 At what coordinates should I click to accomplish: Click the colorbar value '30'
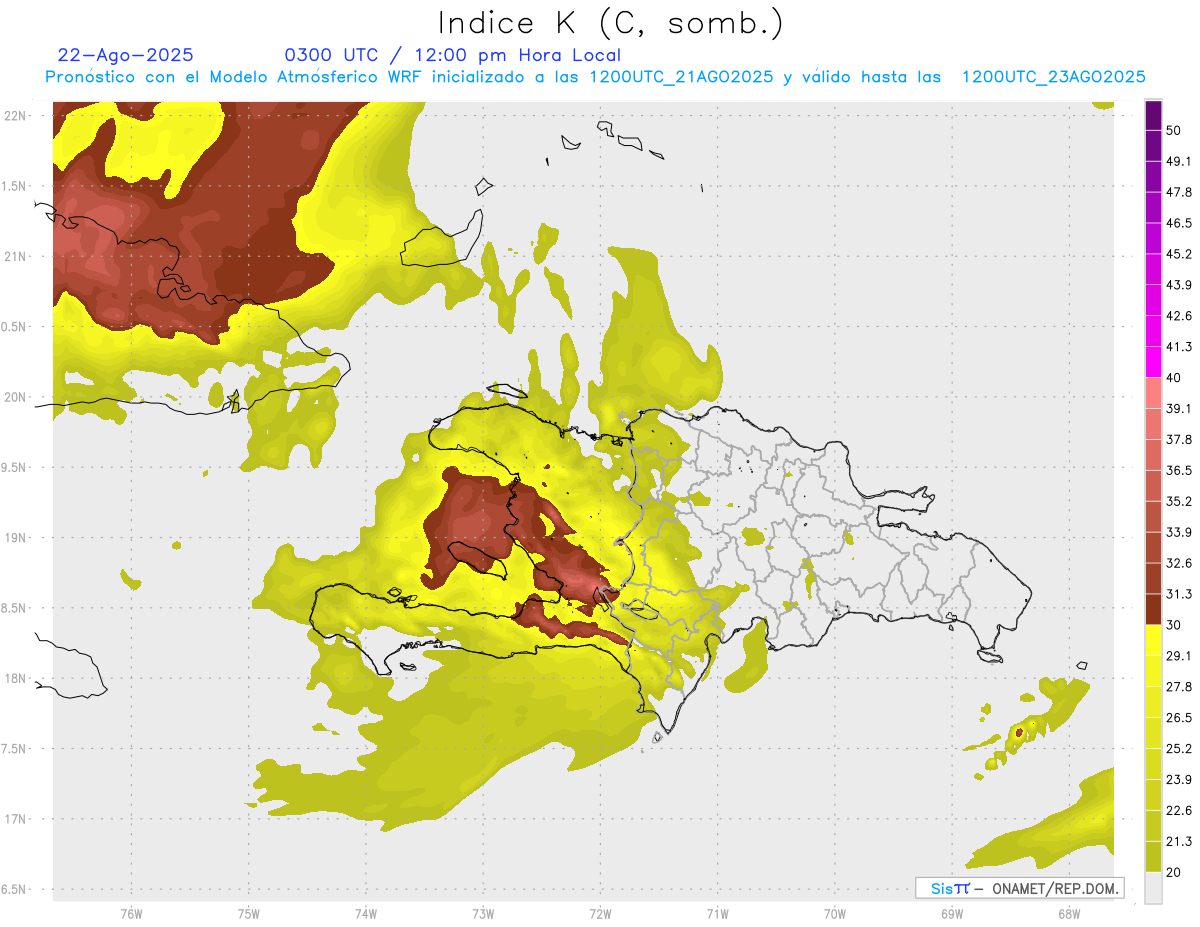point(1174,625)
